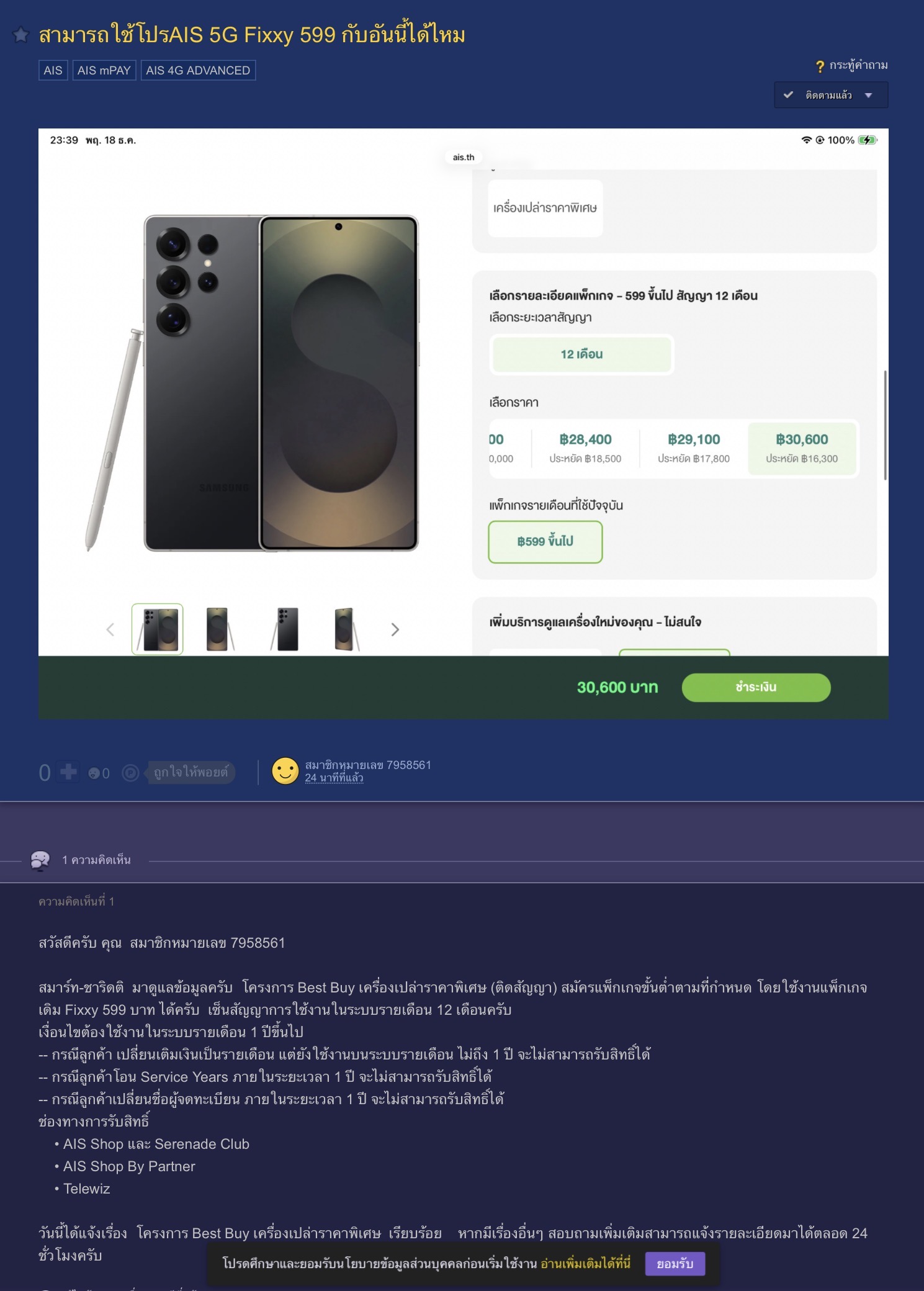Viewport: 924px width, 1291px height.
Task: Open the AIS mPAY tag
Action: point(104,70)
